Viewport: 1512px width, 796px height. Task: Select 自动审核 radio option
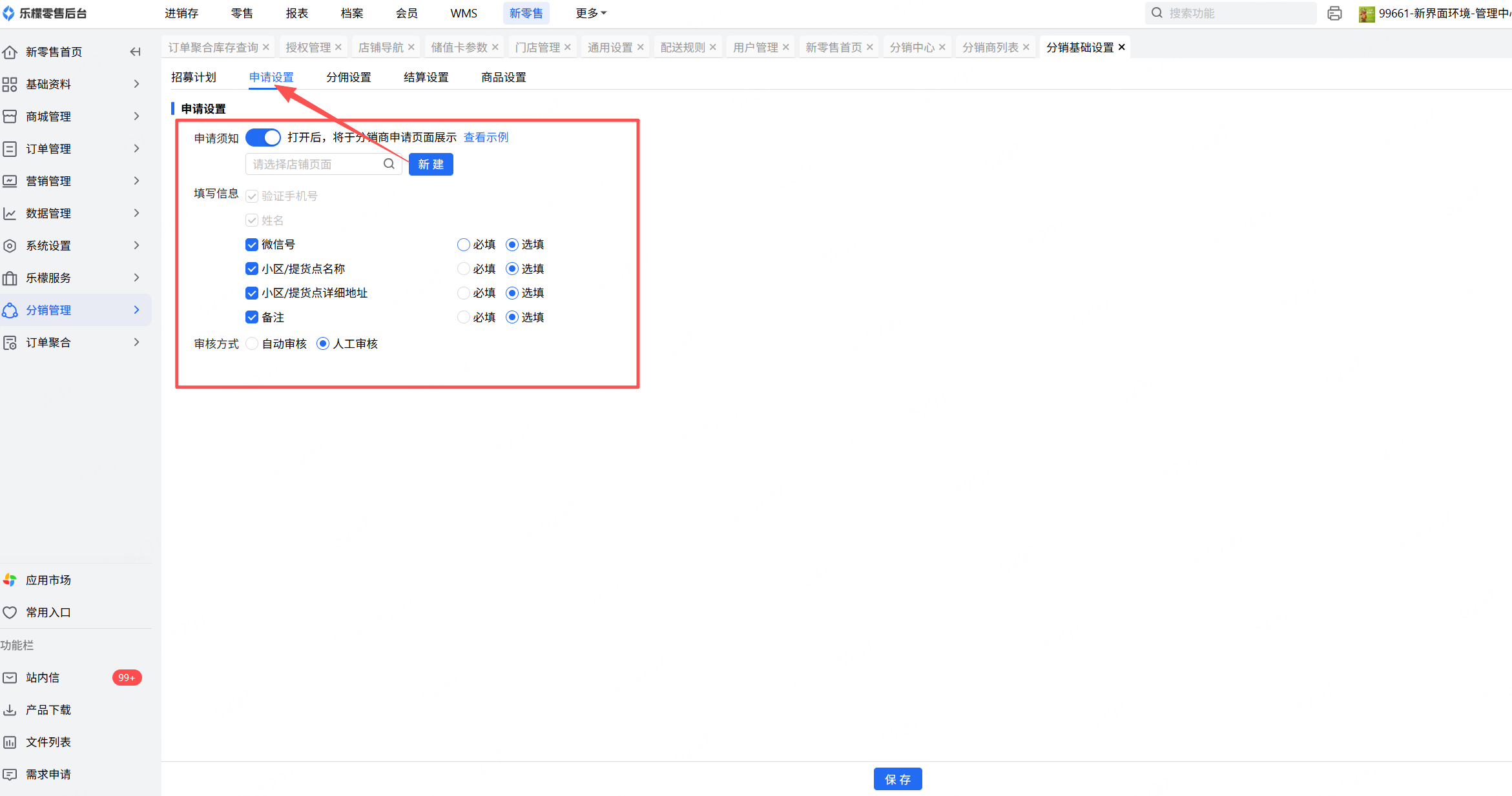click(253, 343)
